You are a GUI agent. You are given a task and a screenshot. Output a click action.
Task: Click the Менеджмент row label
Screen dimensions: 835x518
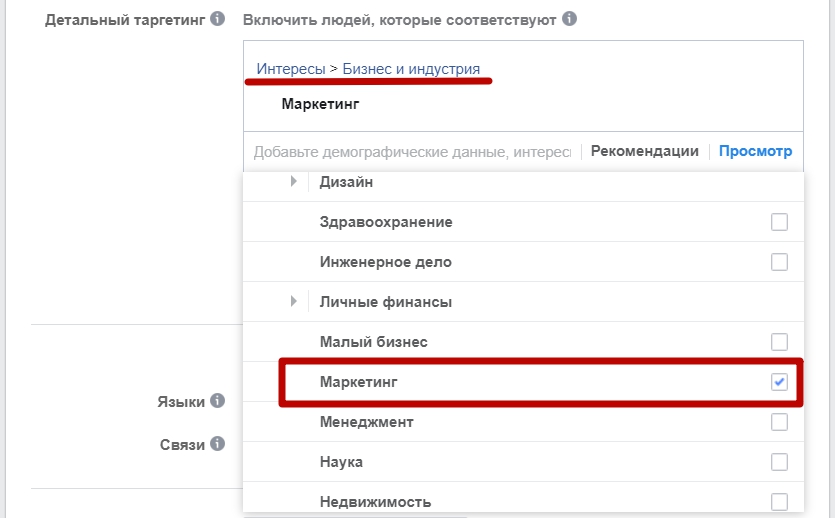click(x=366, y=422)
